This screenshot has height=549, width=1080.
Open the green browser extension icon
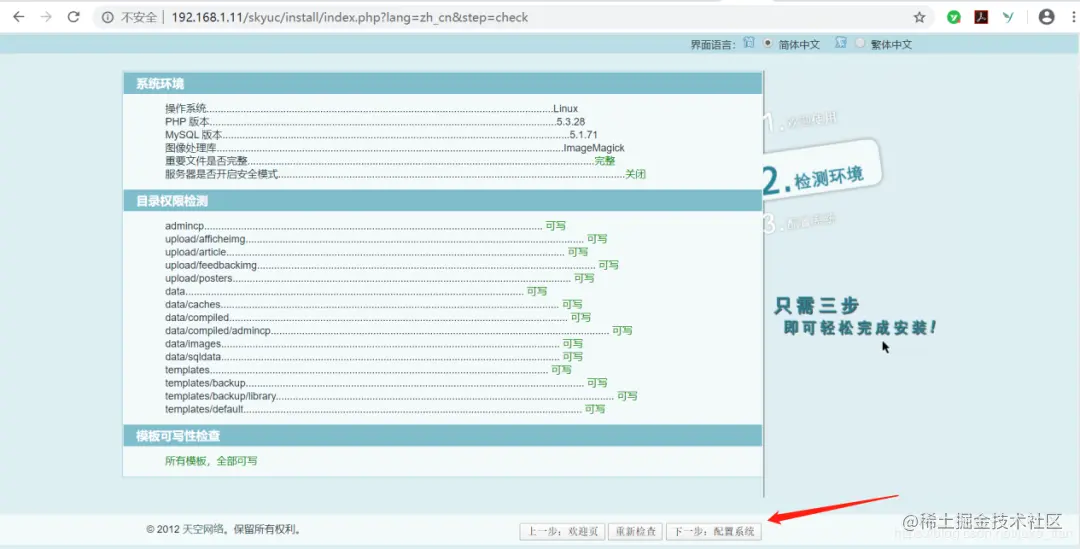click(953, 17)
